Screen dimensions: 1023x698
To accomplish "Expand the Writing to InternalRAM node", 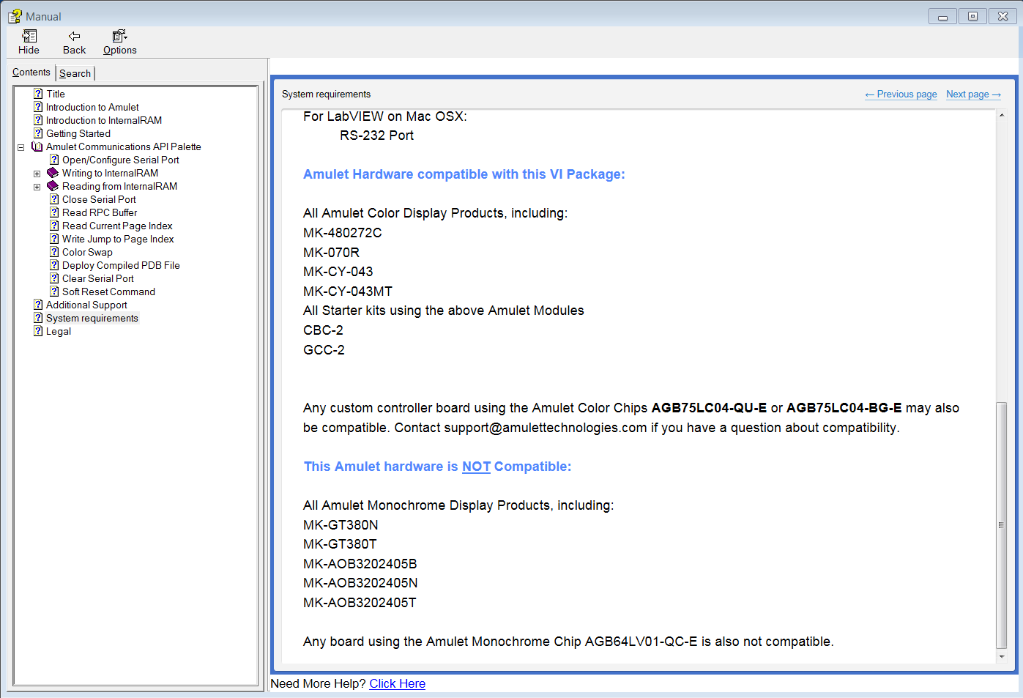I will 37,174.
